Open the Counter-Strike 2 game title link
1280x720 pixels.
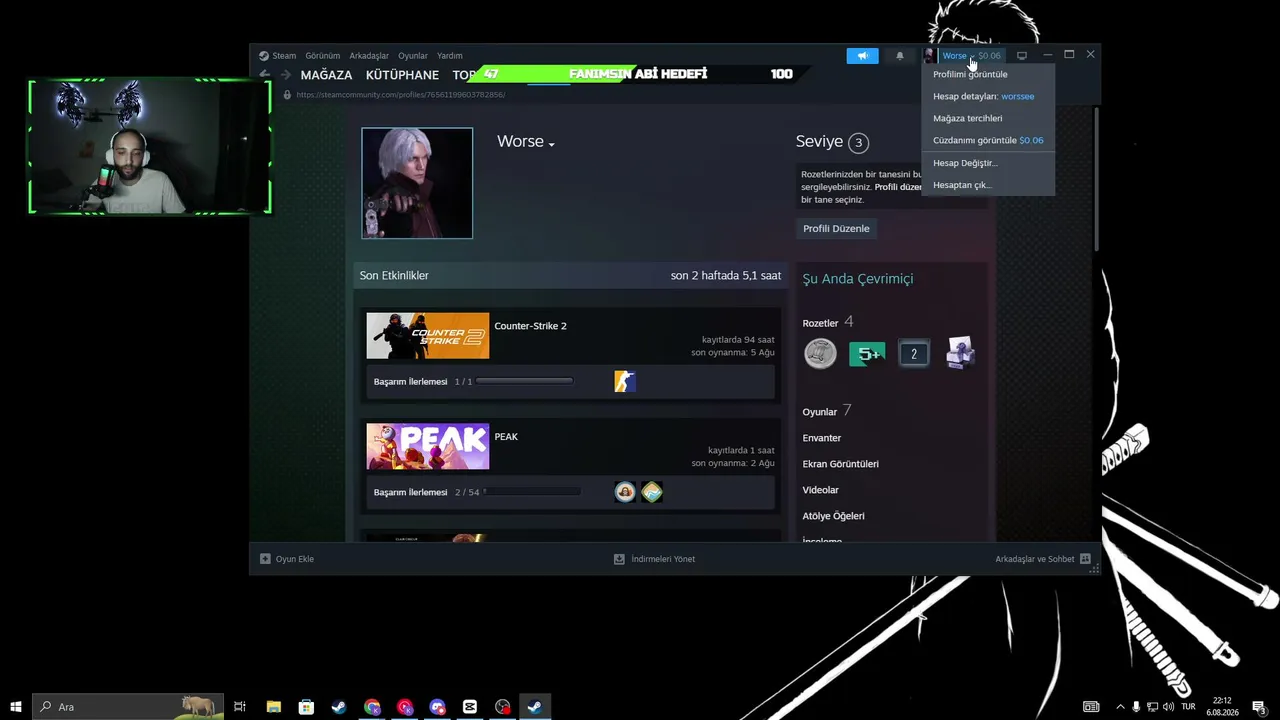(530, 326)
